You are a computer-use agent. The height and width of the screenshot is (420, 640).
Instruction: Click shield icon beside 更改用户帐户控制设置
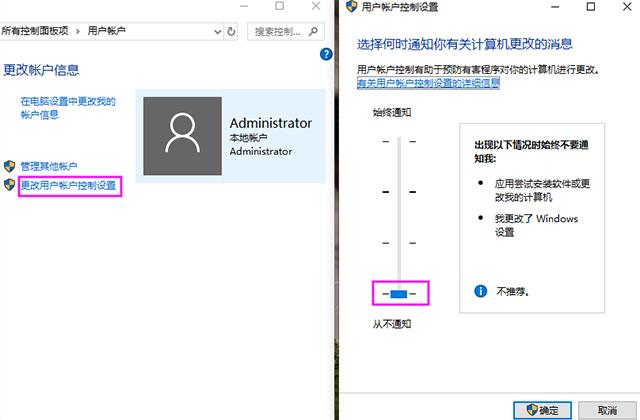pos(10,185)
